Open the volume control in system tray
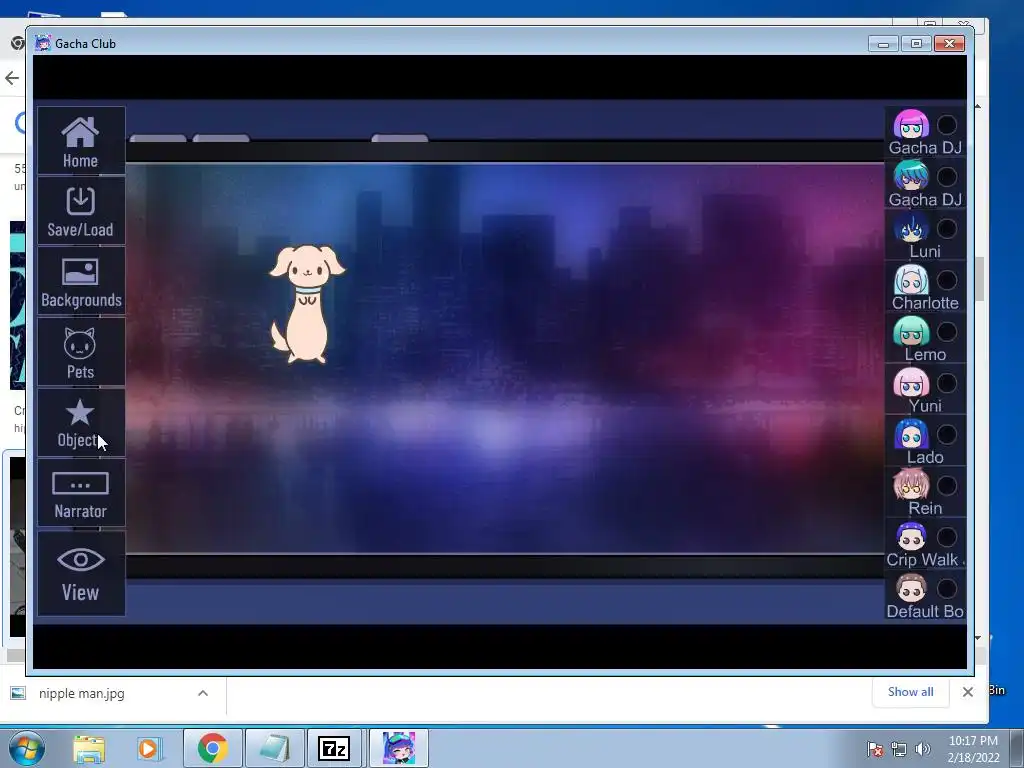The height and width of the screenshot is (768, 1024). click(x=923, y=749)
